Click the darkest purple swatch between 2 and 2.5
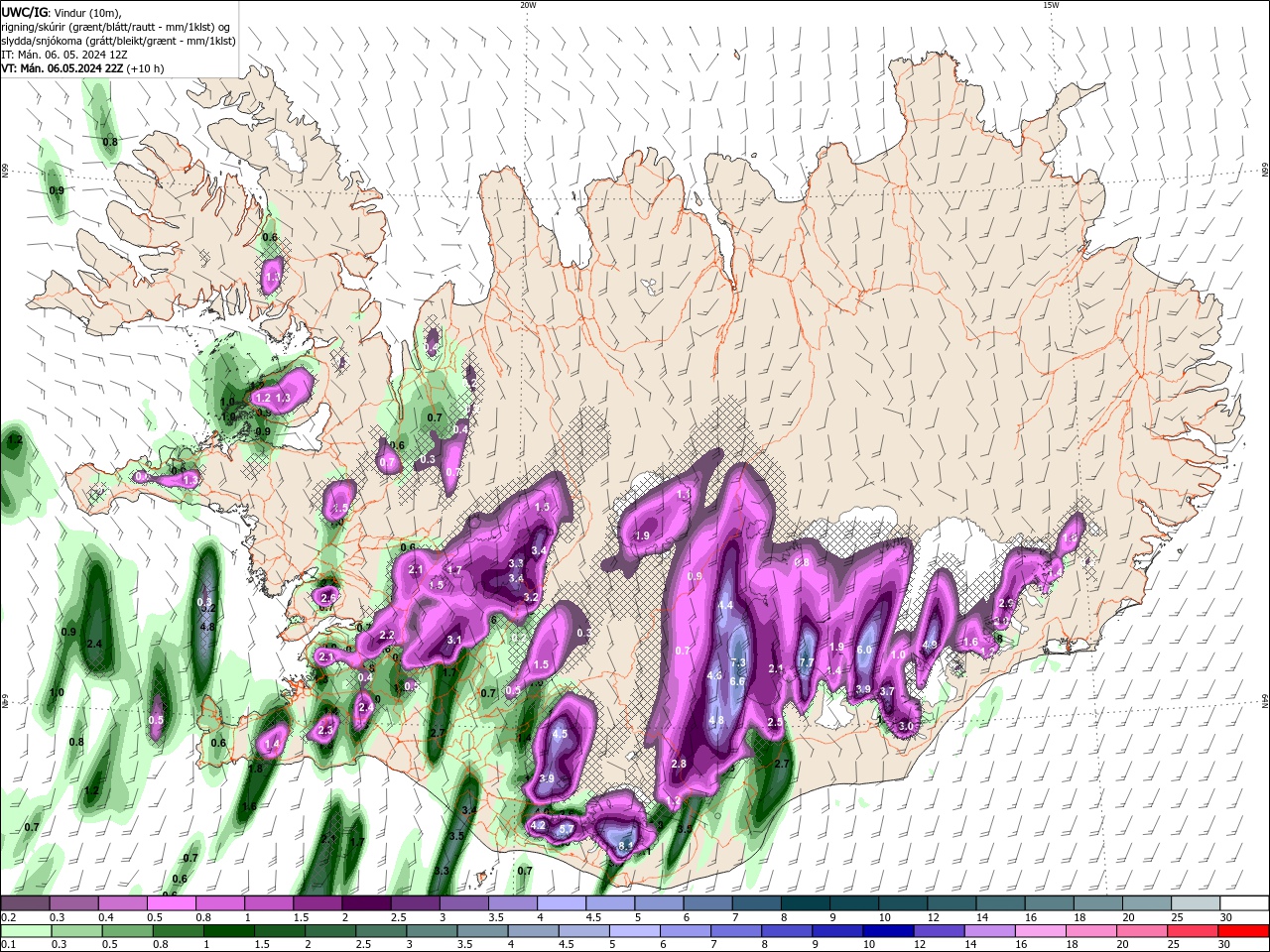This screenshot has height=952, width=1270. tap(366, 903)
